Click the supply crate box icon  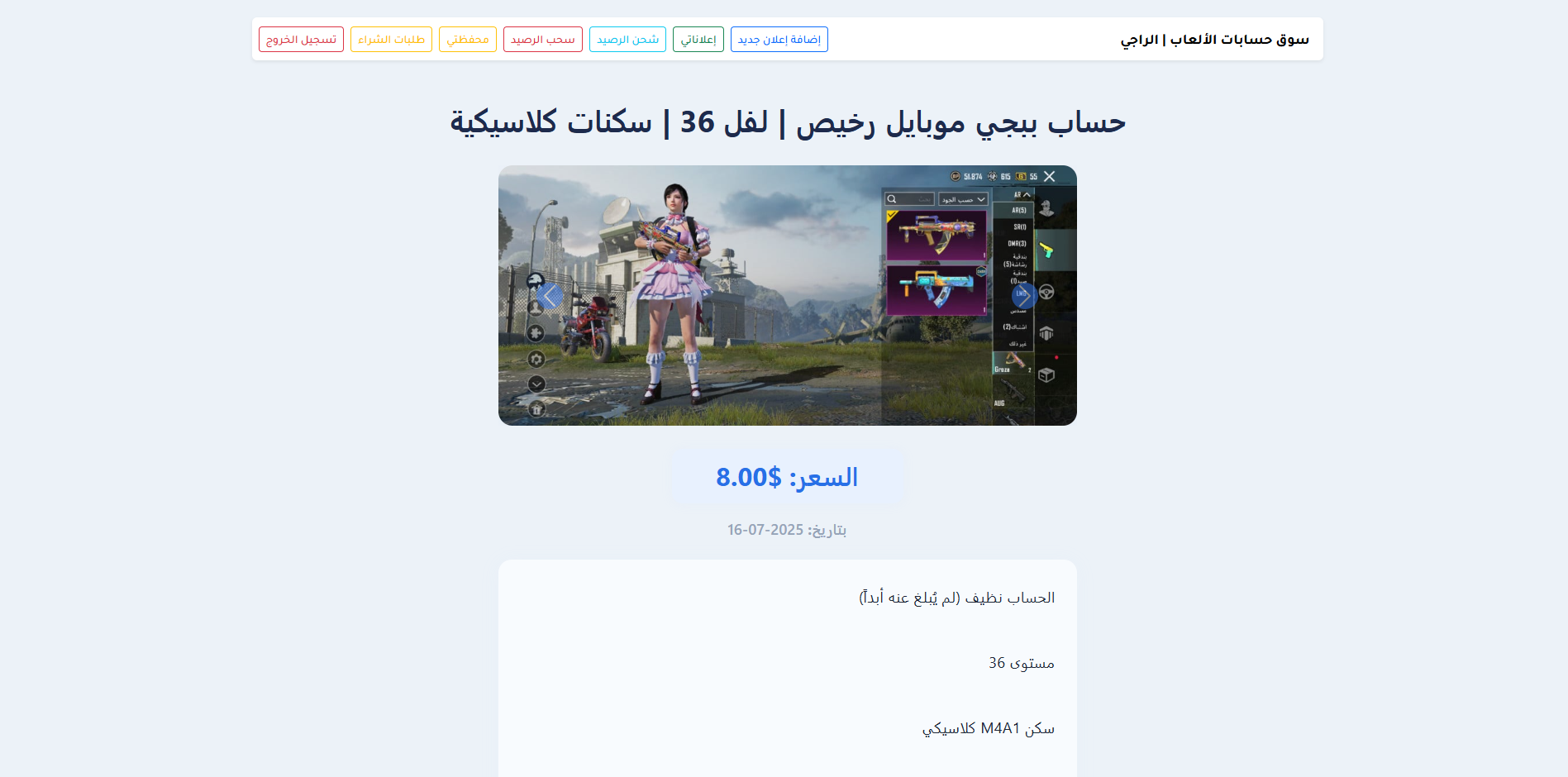click(x=1046, y=374)
